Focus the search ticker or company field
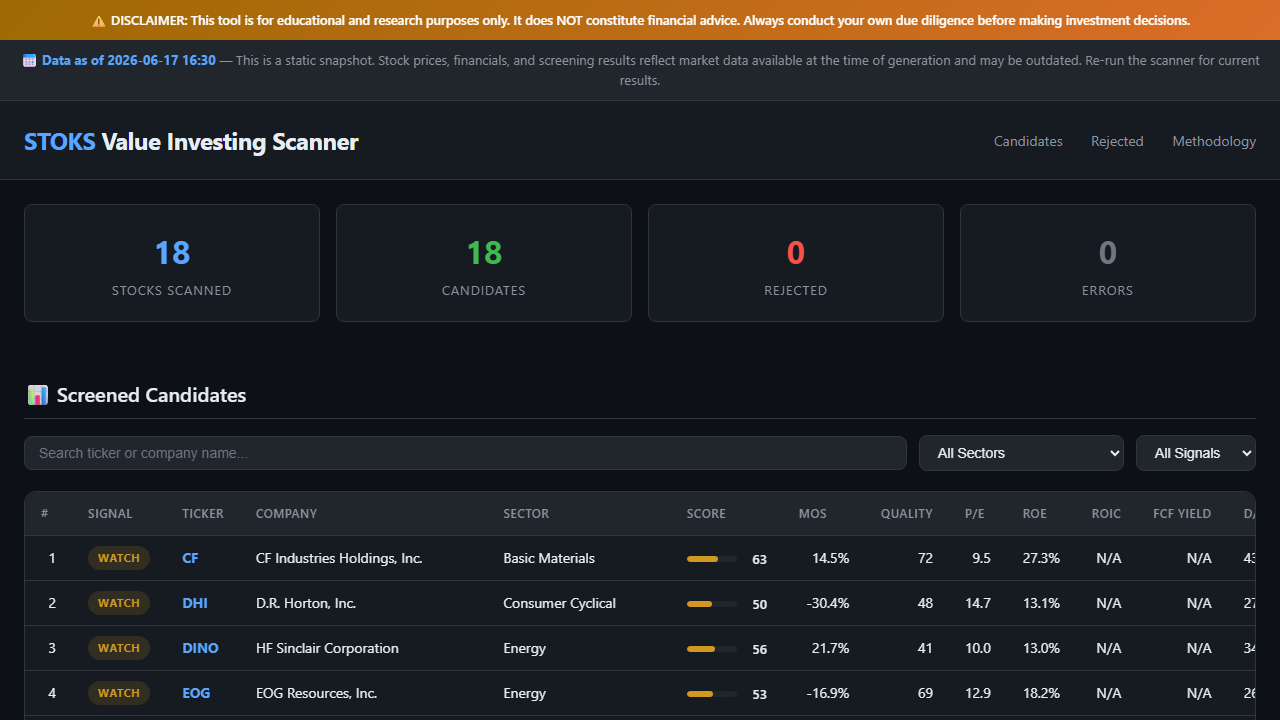This screenshot has width=1280, height=720. click(x=465, y=453)
